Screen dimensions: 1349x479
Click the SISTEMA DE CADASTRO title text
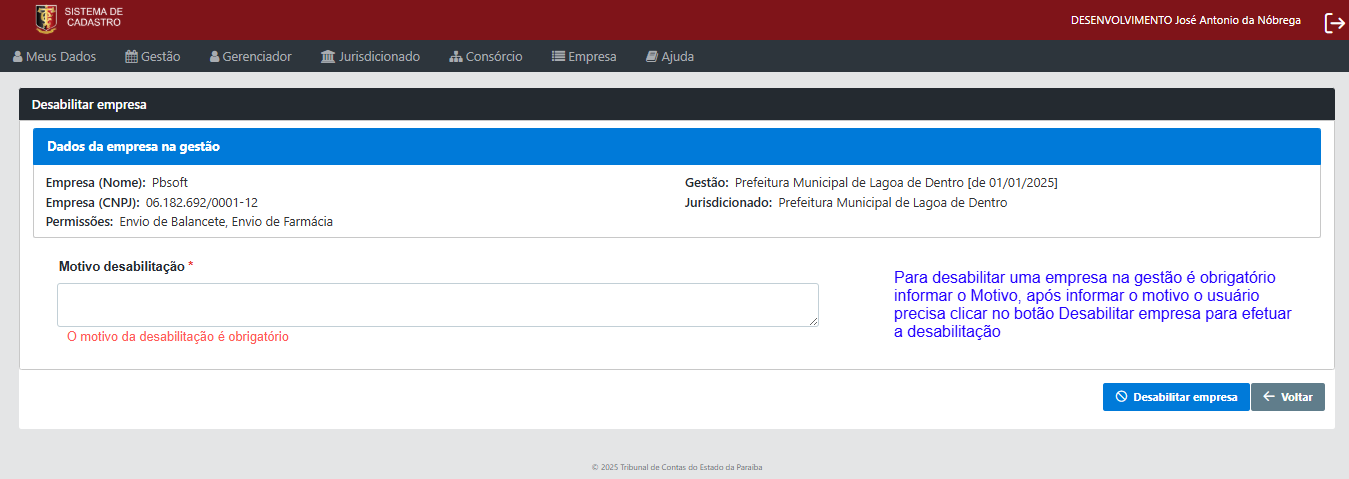tap(94, 17)
